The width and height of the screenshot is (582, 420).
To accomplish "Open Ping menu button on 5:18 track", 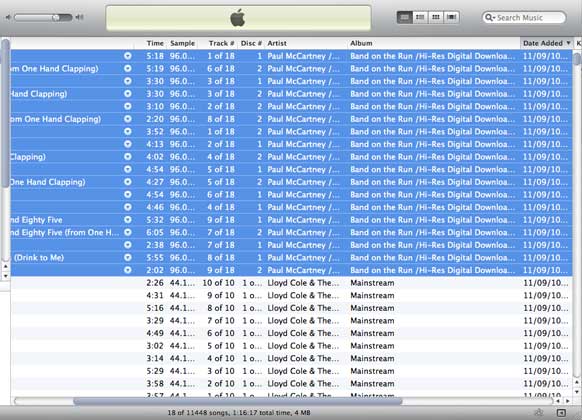I will coord(128,56).
